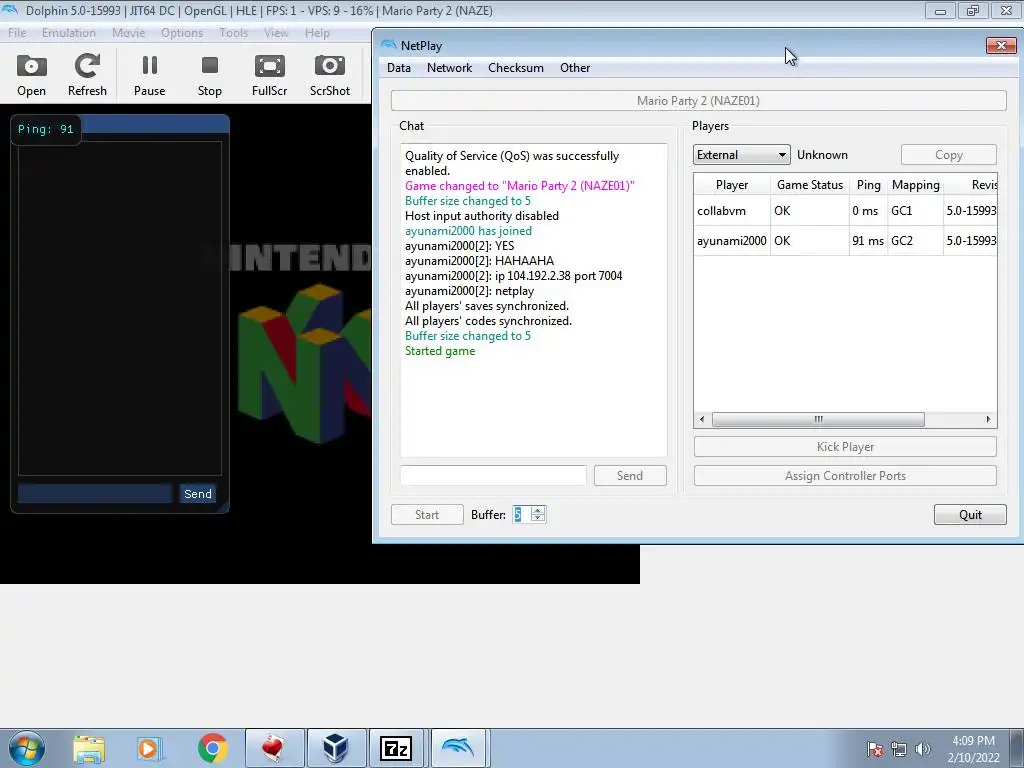Decrease buffer with the down arrow

click(537, 519)
